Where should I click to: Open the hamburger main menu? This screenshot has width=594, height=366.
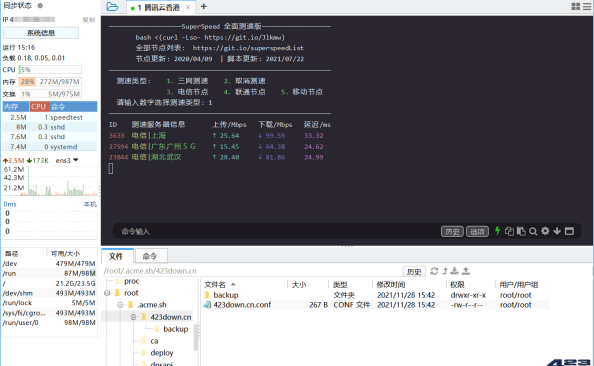pos(587,6)
